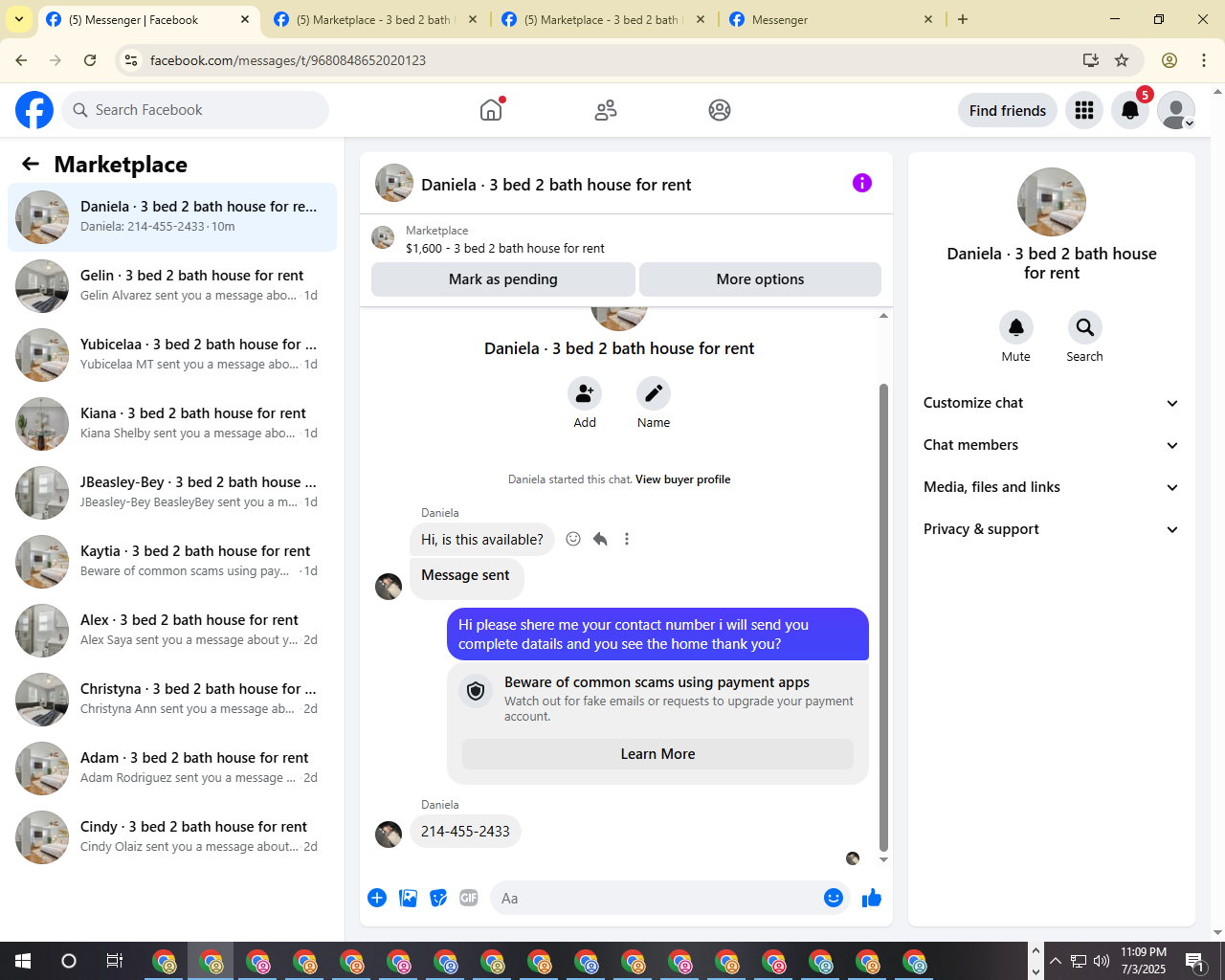Viewport: 1225px width, 980px height.
Task: Open Windows Start menu
Action: [x=23, y=961]
